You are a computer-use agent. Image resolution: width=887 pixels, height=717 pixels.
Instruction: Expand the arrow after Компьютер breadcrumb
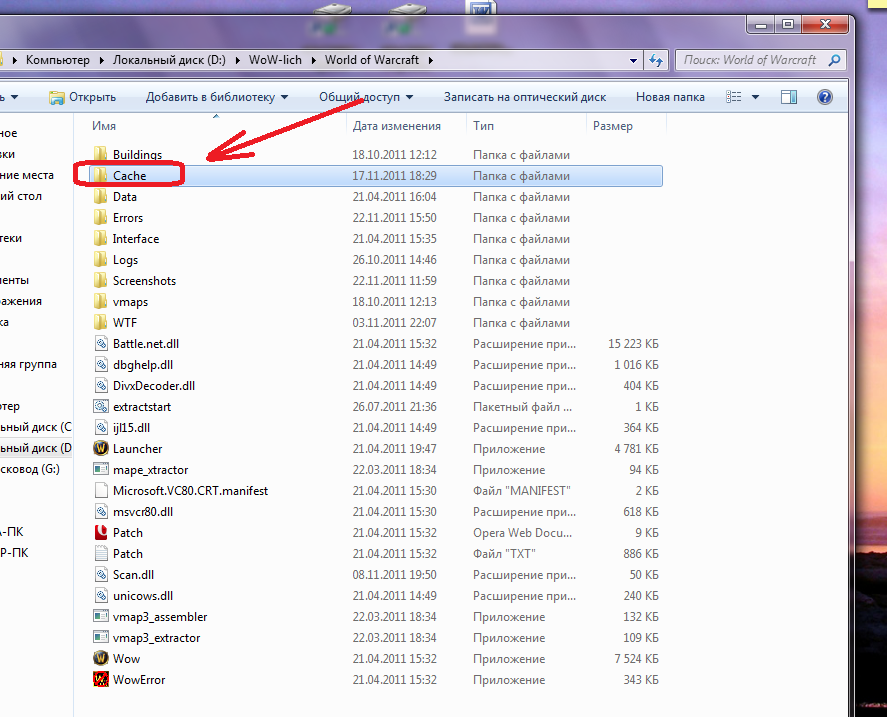[101, 60]
